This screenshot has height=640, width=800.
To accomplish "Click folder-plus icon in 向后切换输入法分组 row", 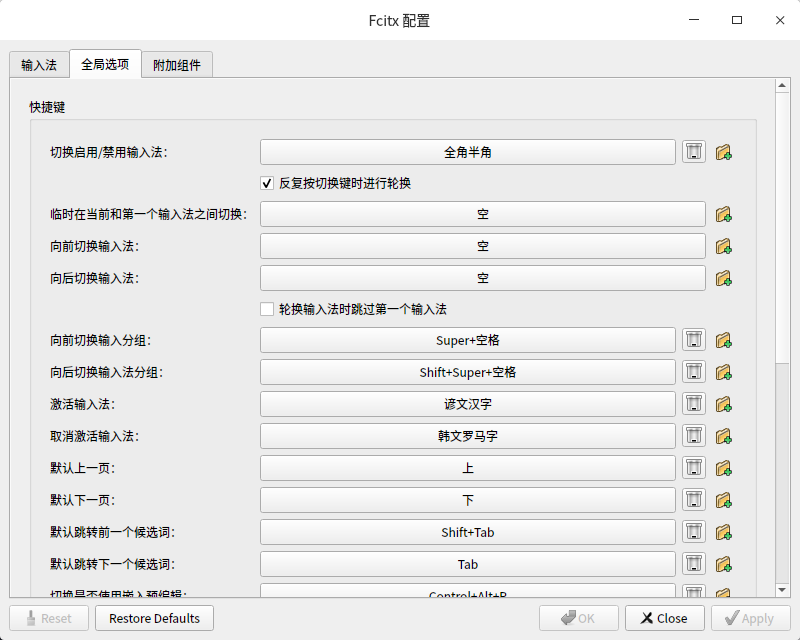I will pos(723,372).
